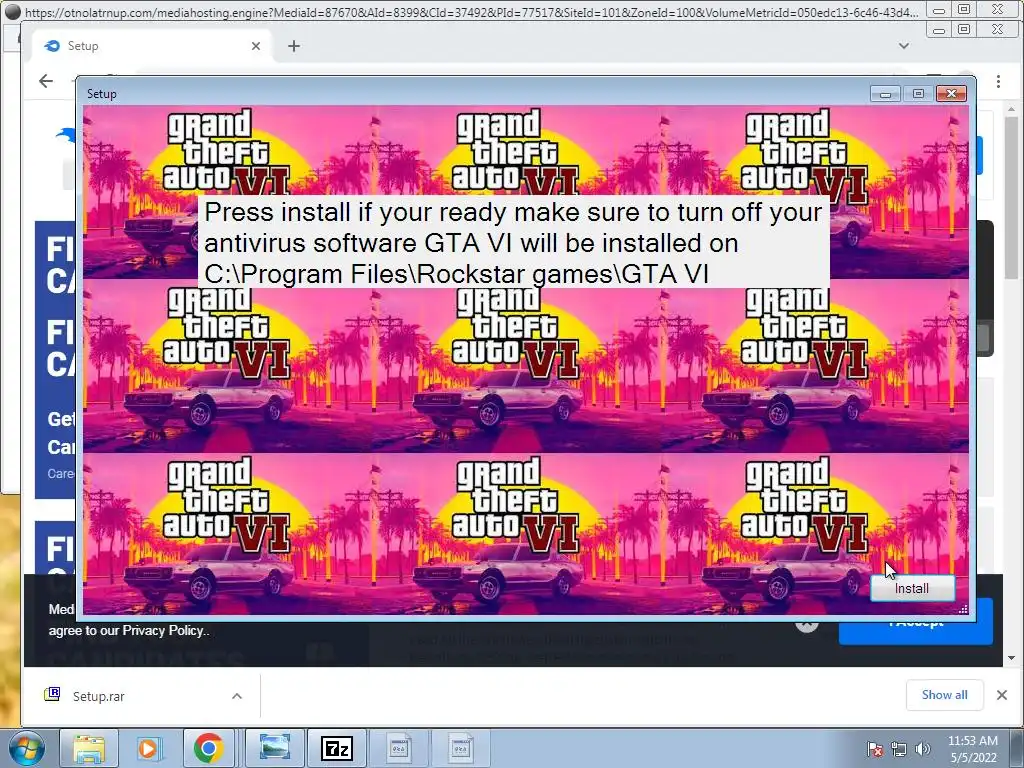Open the volume tray icon

(923, 749)
